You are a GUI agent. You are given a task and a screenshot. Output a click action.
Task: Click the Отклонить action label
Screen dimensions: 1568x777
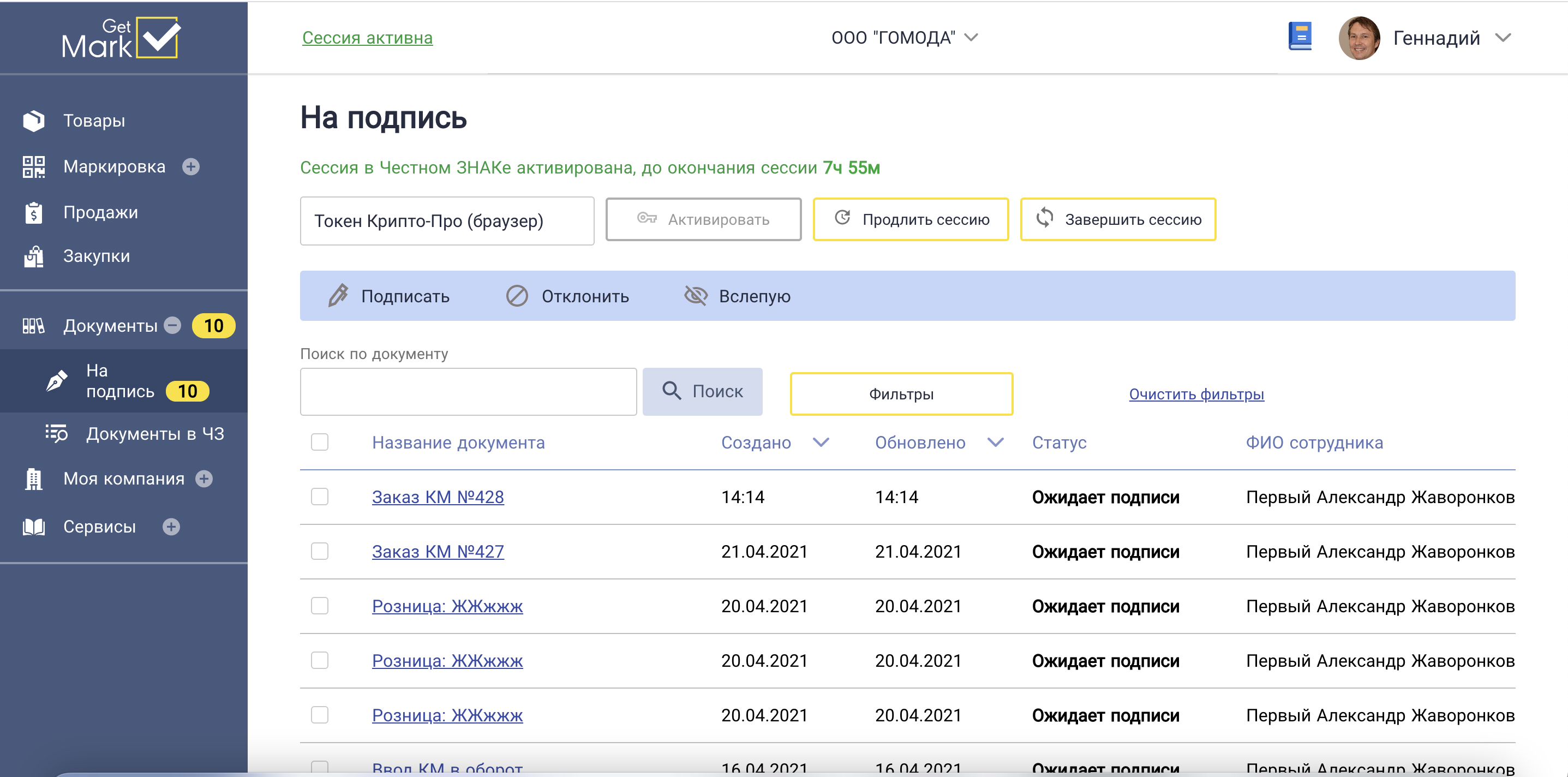click(585, 296)
